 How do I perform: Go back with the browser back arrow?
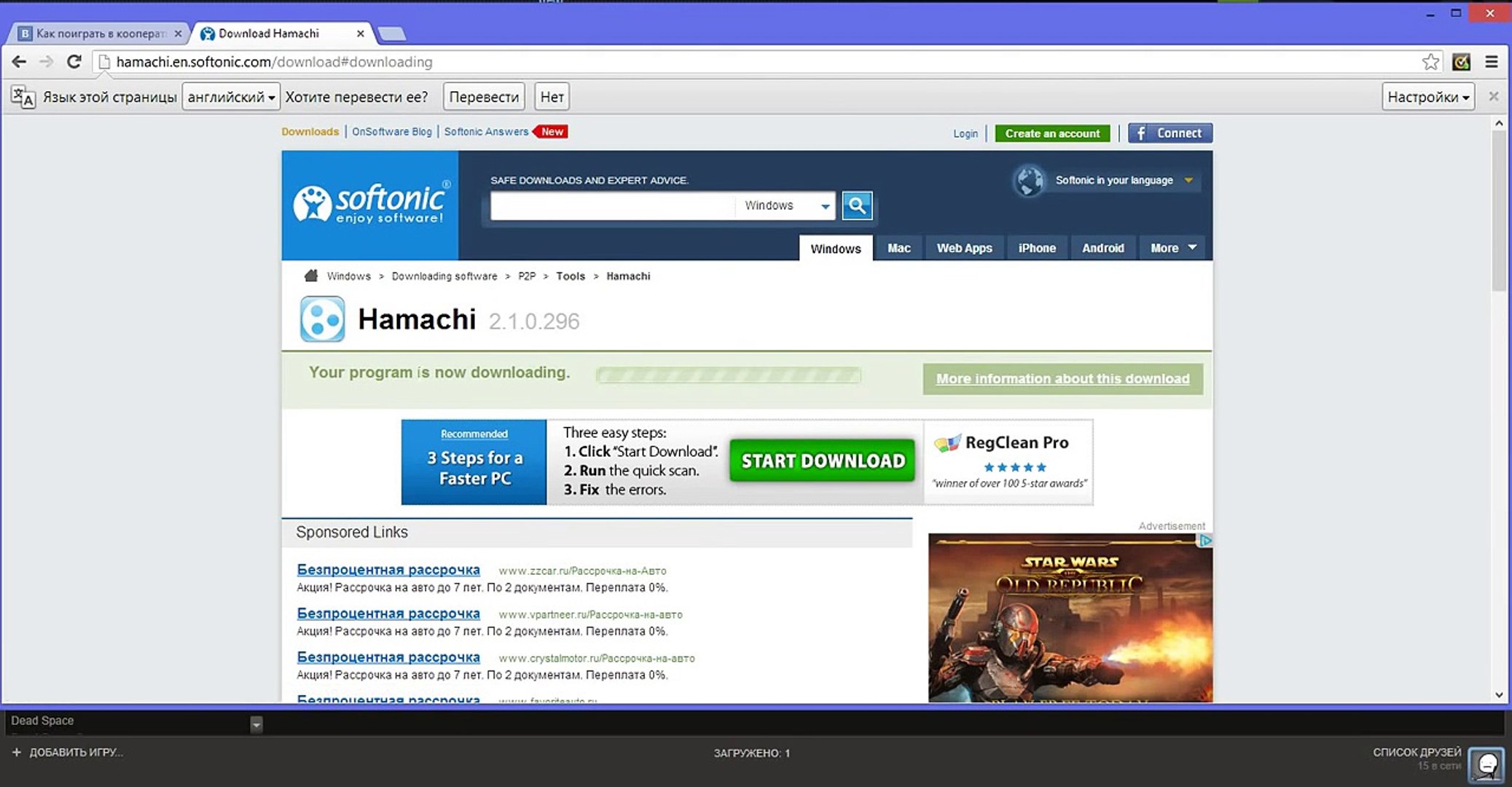pyautogui.click(x=20, y=62)
